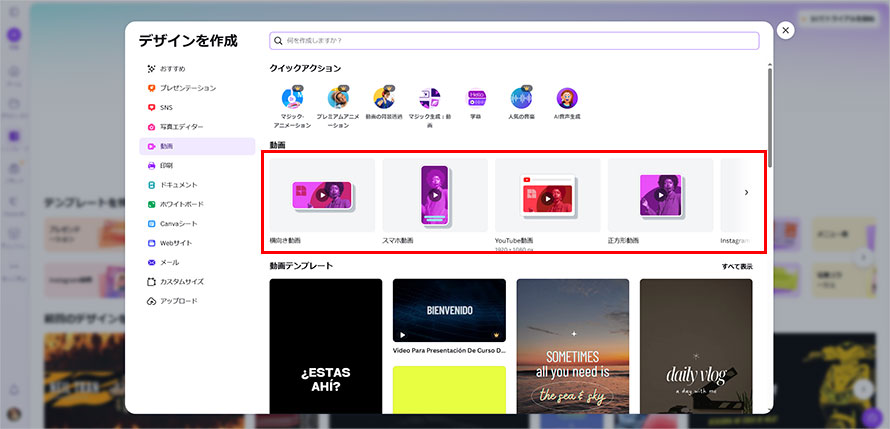Choose the 横向き動画 thumbnail
This screenshot has width=890, height=429.
click(x=322, y=195)
